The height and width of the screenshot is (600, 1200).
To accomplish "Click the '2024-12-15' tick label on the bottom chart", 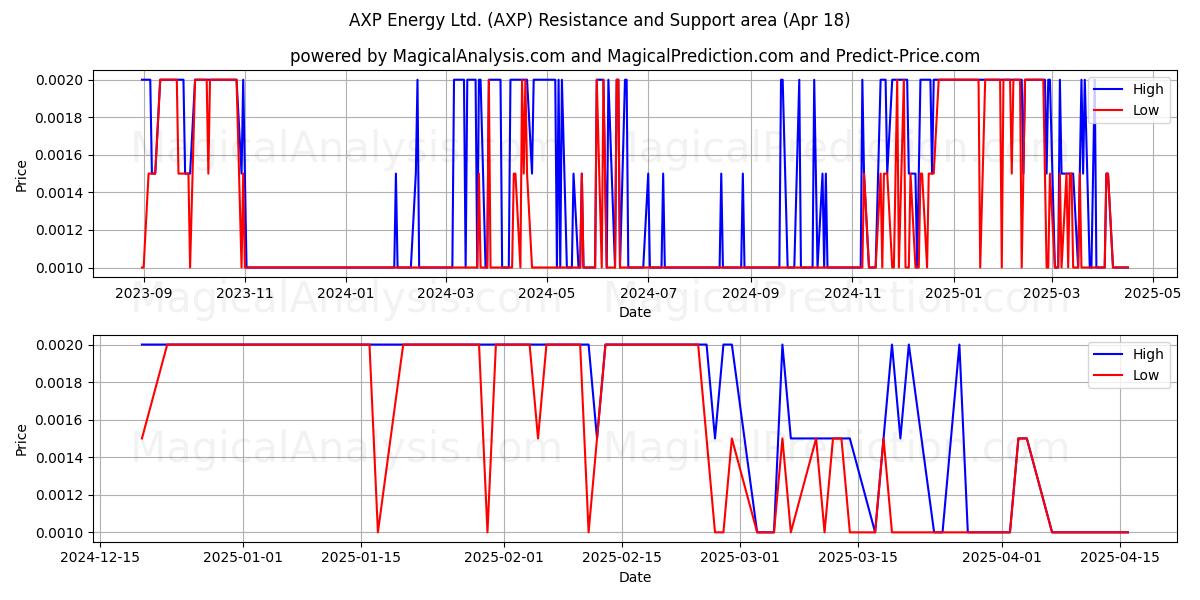I will 100,559.
